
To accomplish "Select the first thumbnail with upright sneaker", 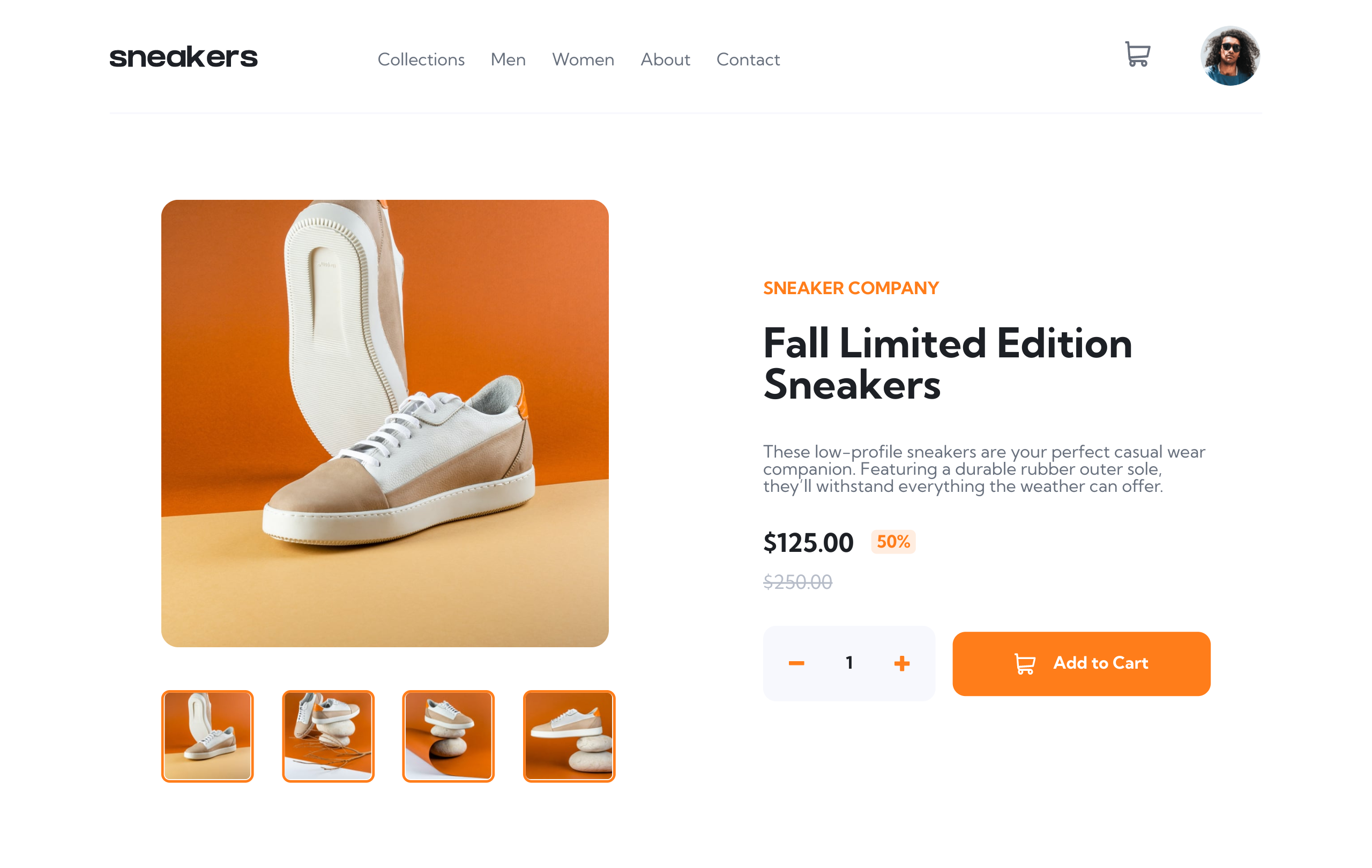I will click(207, 736).
